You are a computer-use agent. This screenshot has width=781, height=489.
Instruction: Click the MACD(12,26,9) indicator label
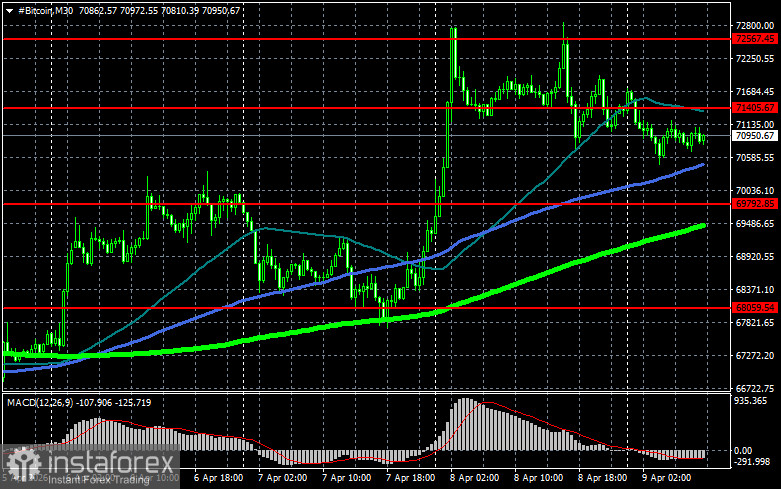(x=39, y=402)
